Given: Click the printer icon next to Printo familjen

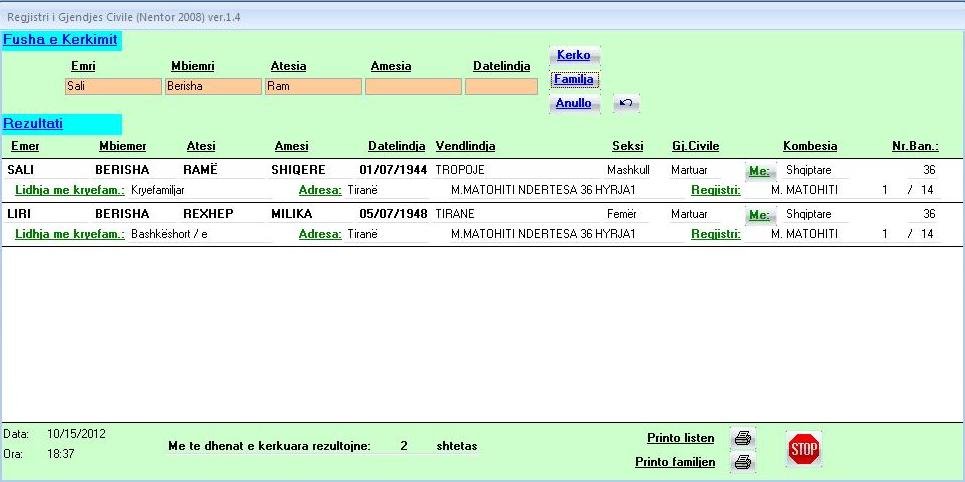Looking at the screenshot, I should click(x=742, y=462).
